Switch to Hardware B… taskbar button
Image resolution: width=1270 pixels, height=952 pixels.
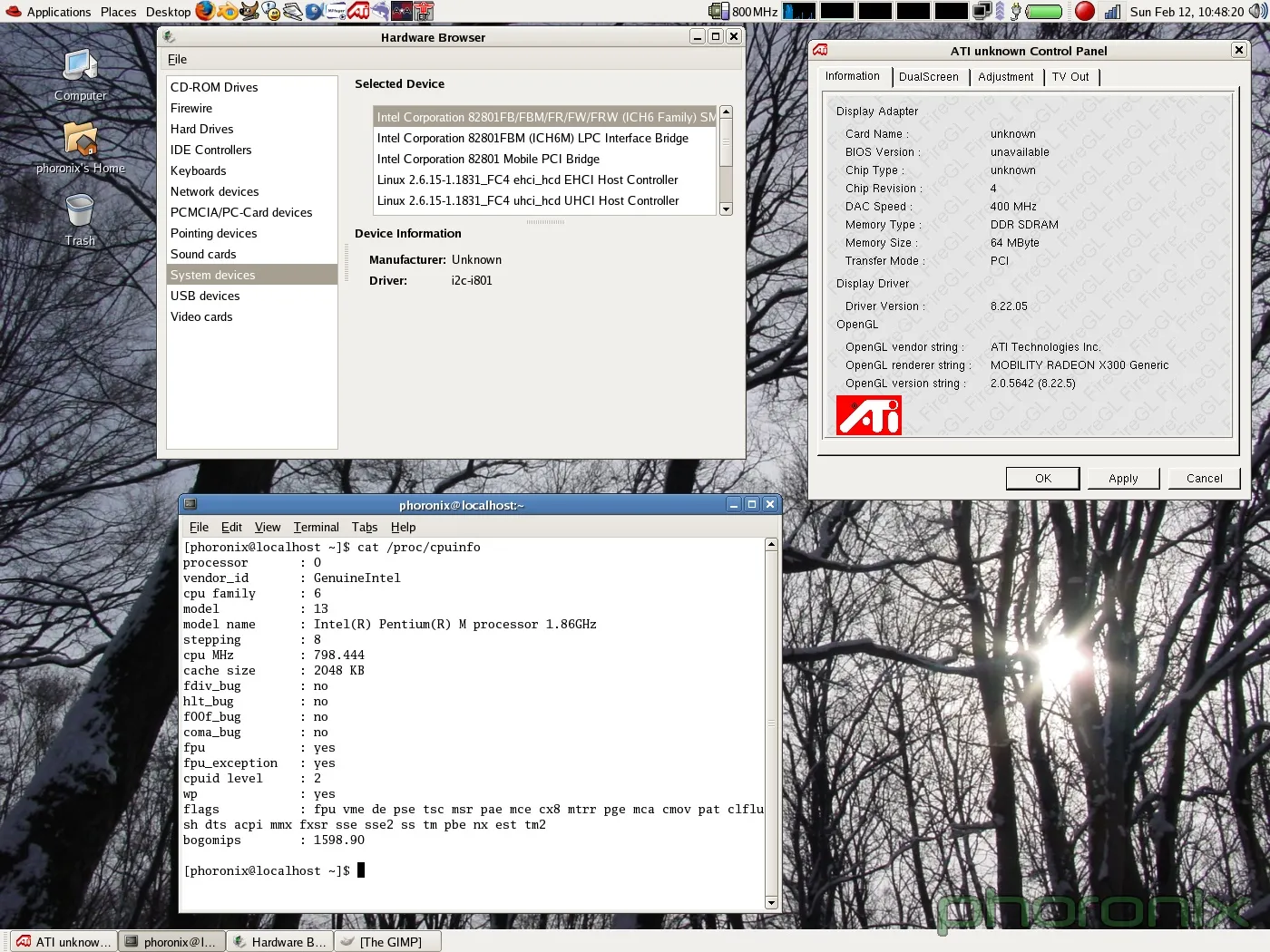pyautogui.click(x=279, y=941)
